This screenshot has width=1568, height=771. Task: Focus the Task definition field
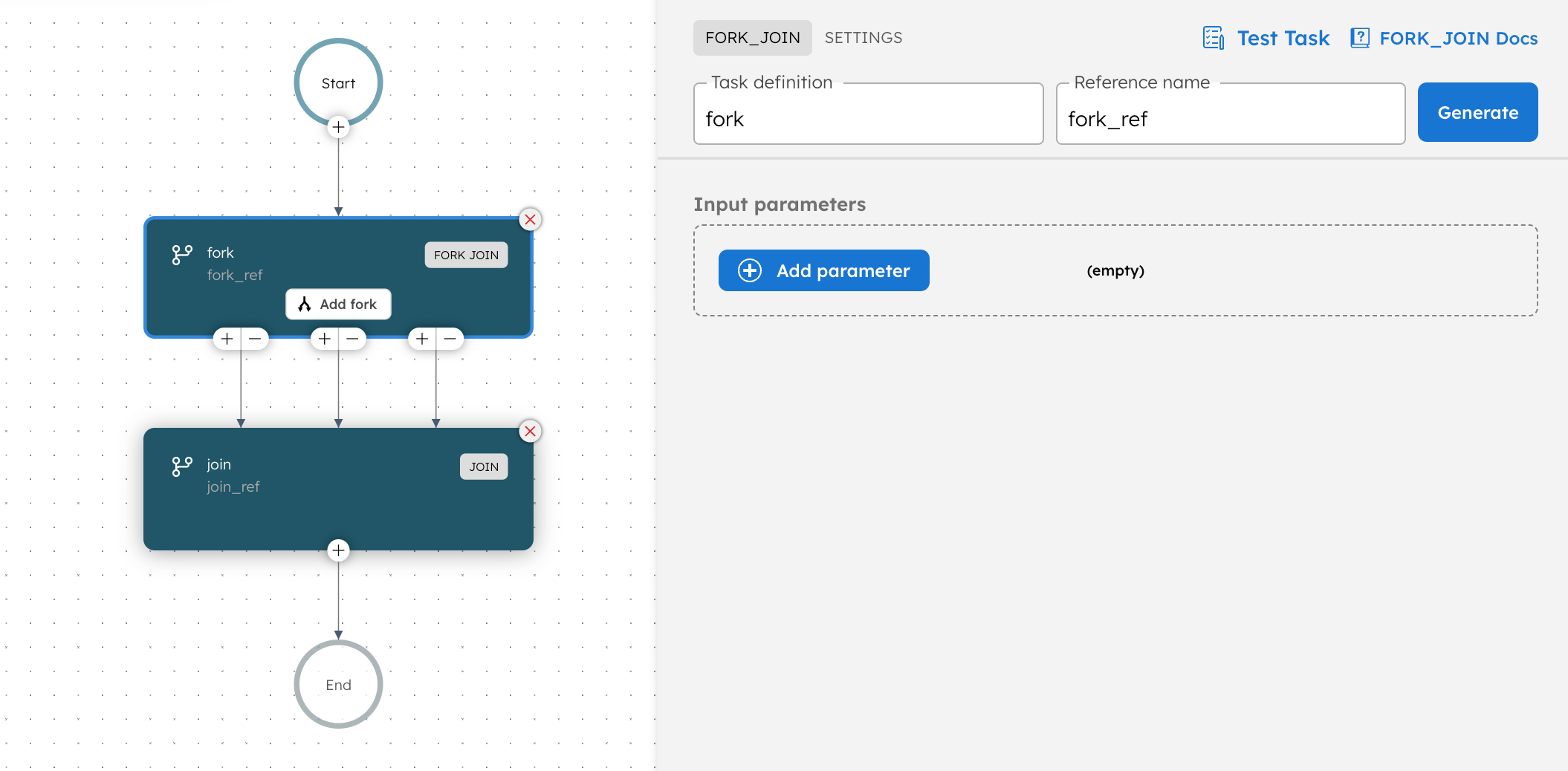click(869, 114)
